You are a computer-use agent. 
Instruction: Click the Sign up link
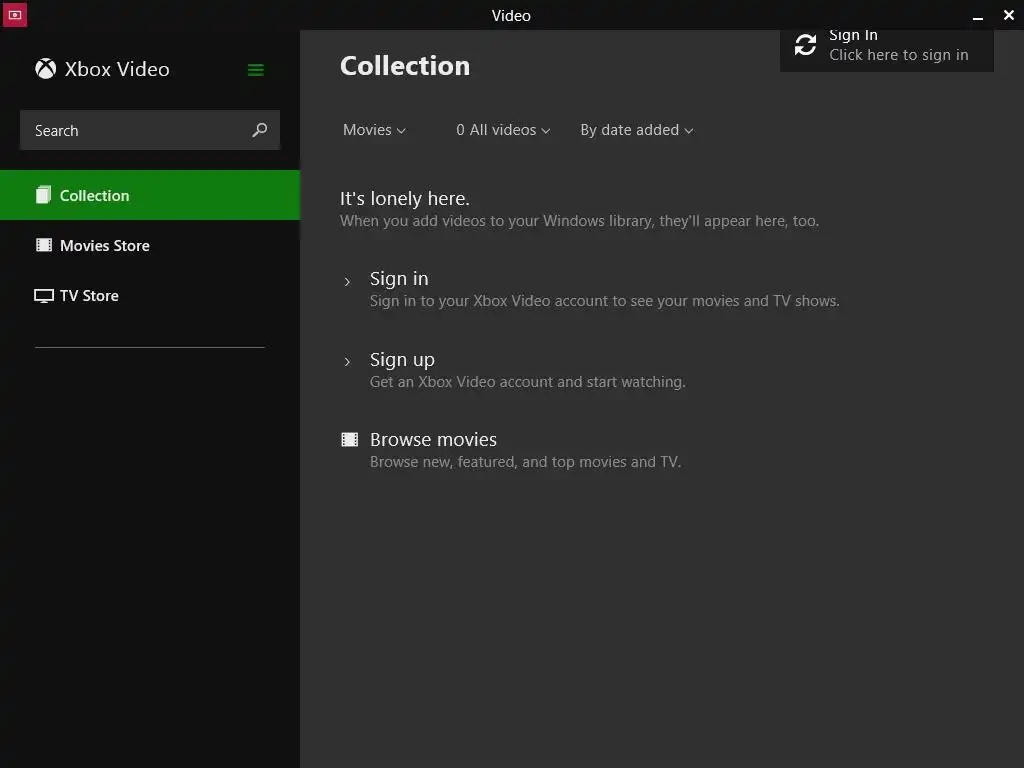[402, 360]
